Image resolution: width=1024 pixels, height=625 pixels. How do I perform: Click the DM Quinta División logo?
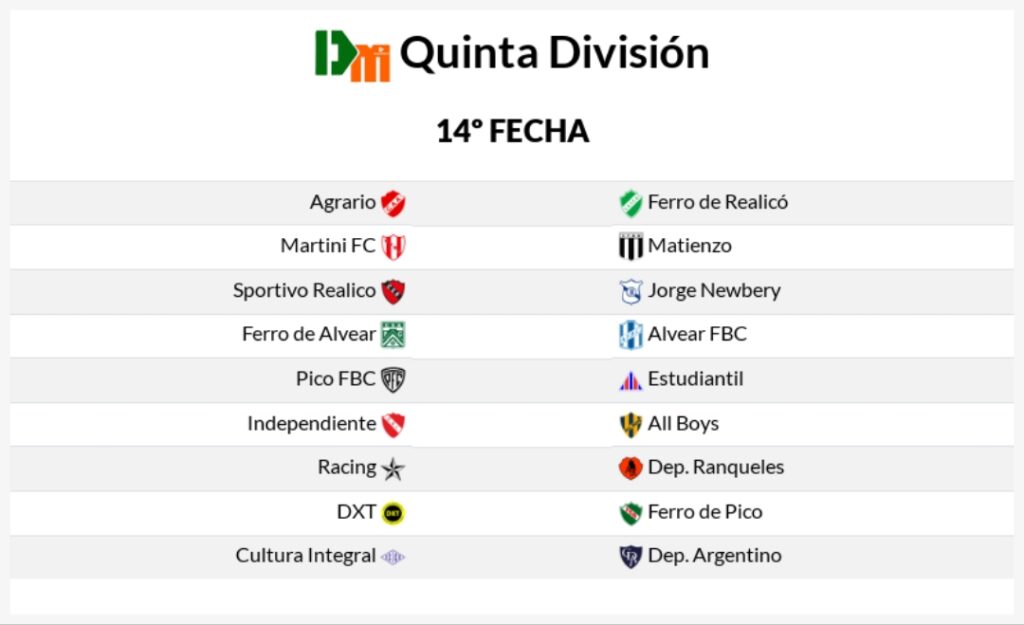[x=353, y=55]
